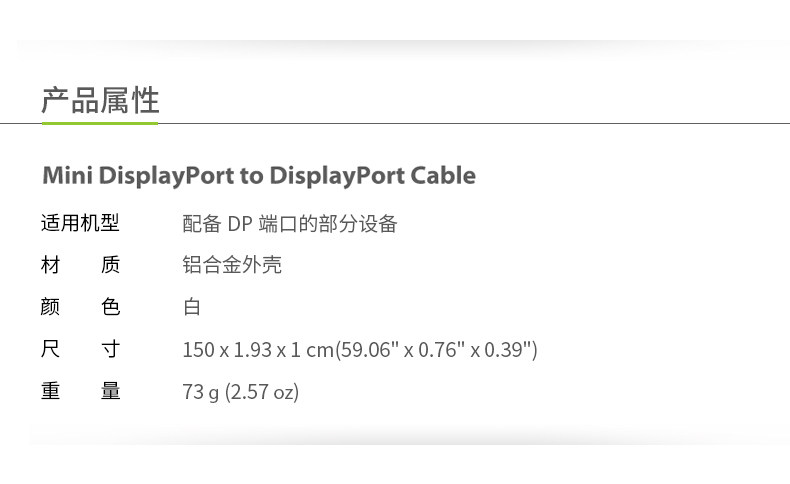Click the 产品属性 section heading
This screenshot has width=790, height=484.
coord(100,101)
